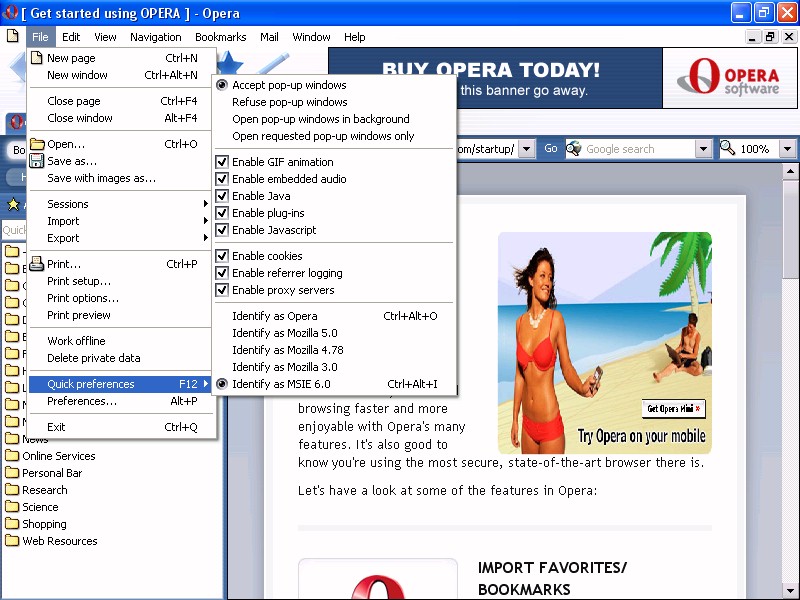The height and width of the screenshot is (600, 800).
Task: Click the page scrollbar up arrow
Action: coord(790,171)
